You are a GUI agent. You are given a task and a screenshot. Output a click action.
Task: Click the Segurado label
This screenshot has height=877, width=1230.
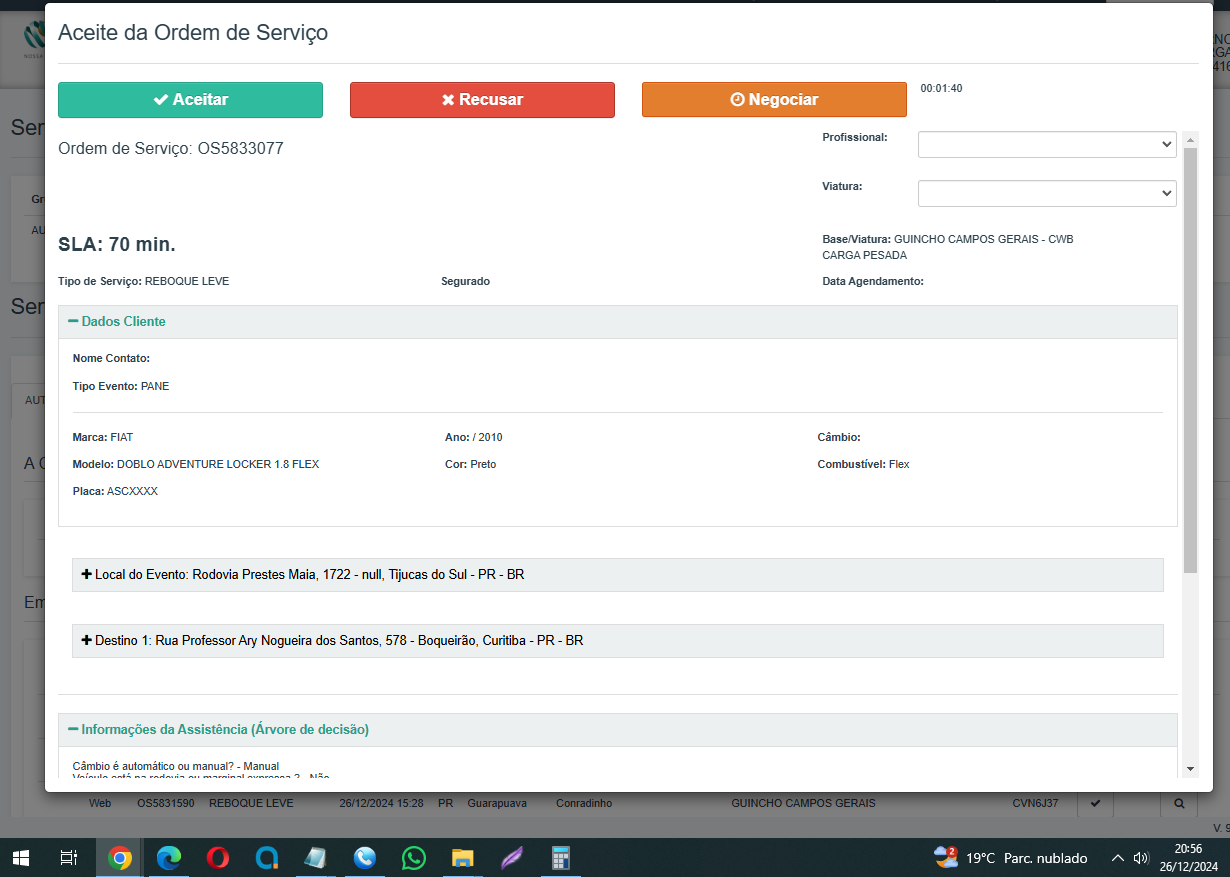465,282
